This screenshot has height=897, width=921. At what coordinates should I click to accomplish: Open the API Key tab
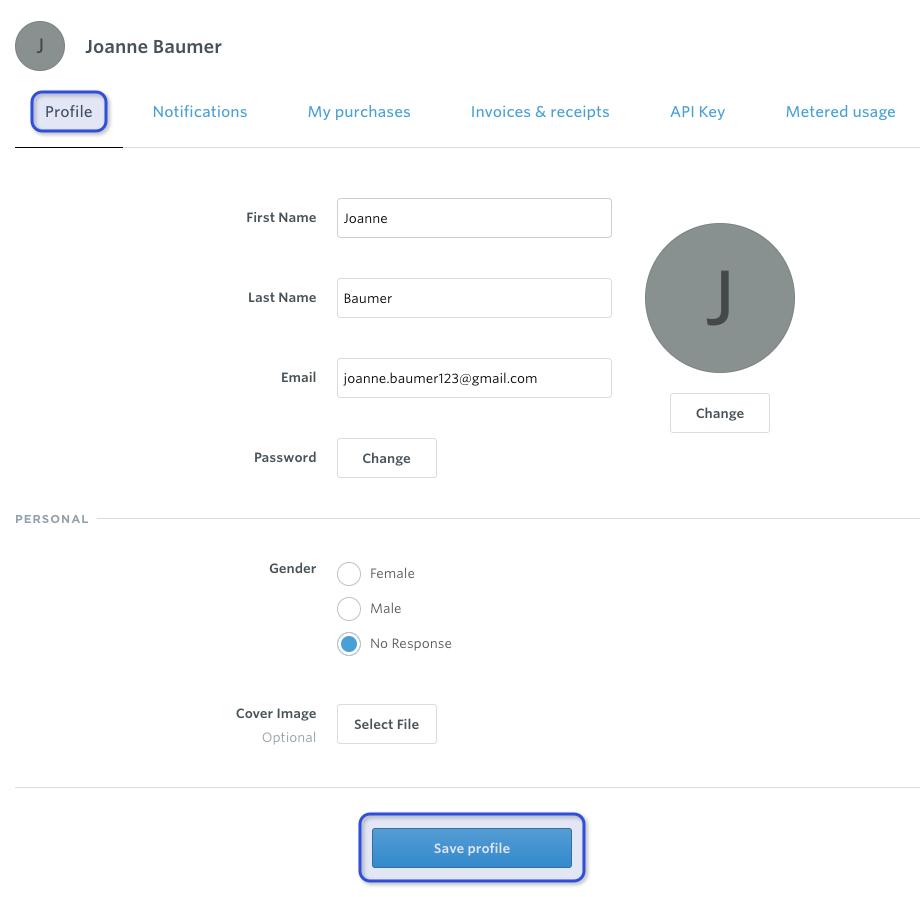coord(697,112)
